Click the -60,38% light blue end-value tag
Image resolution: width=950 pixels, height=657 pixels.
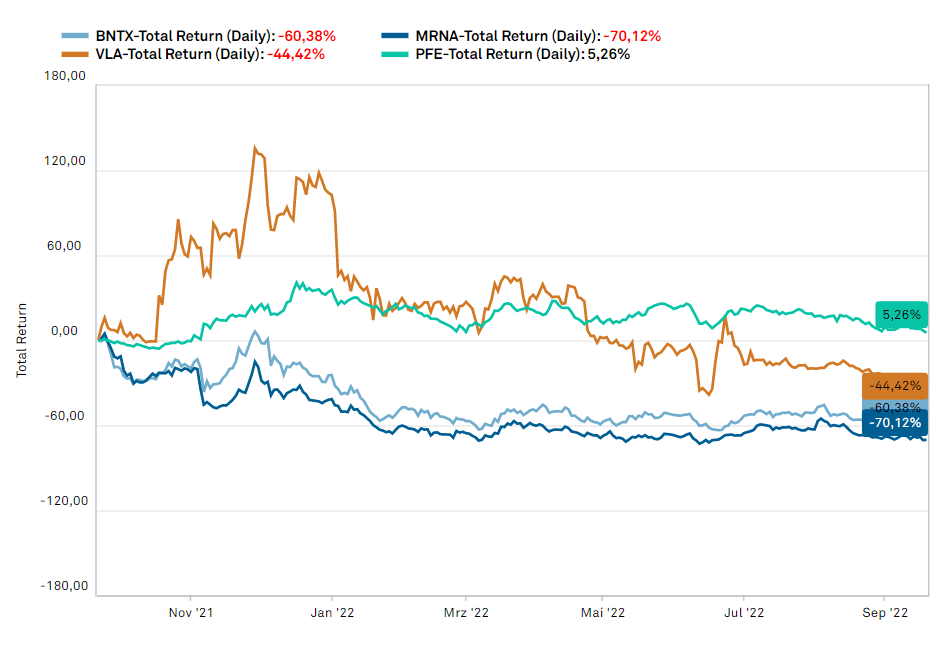click(x=895, y=405)
